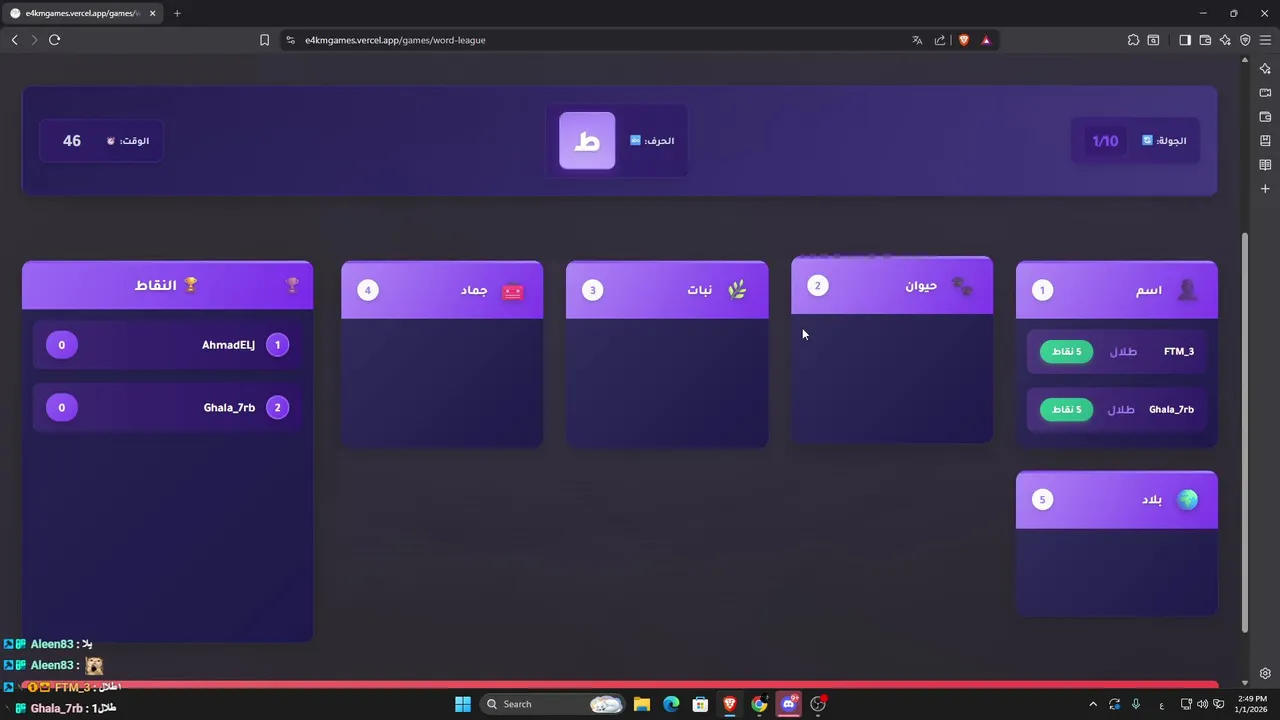Open Discord from the taskbar
Screen dimensions: 1280x720
[x=789, y=704]
